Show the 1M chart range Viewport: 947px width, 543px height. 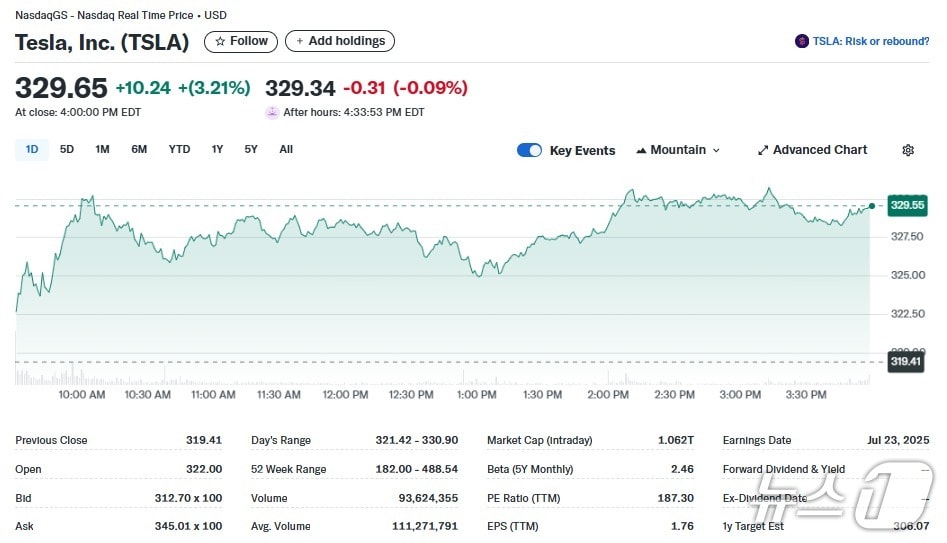click(102, 150)
